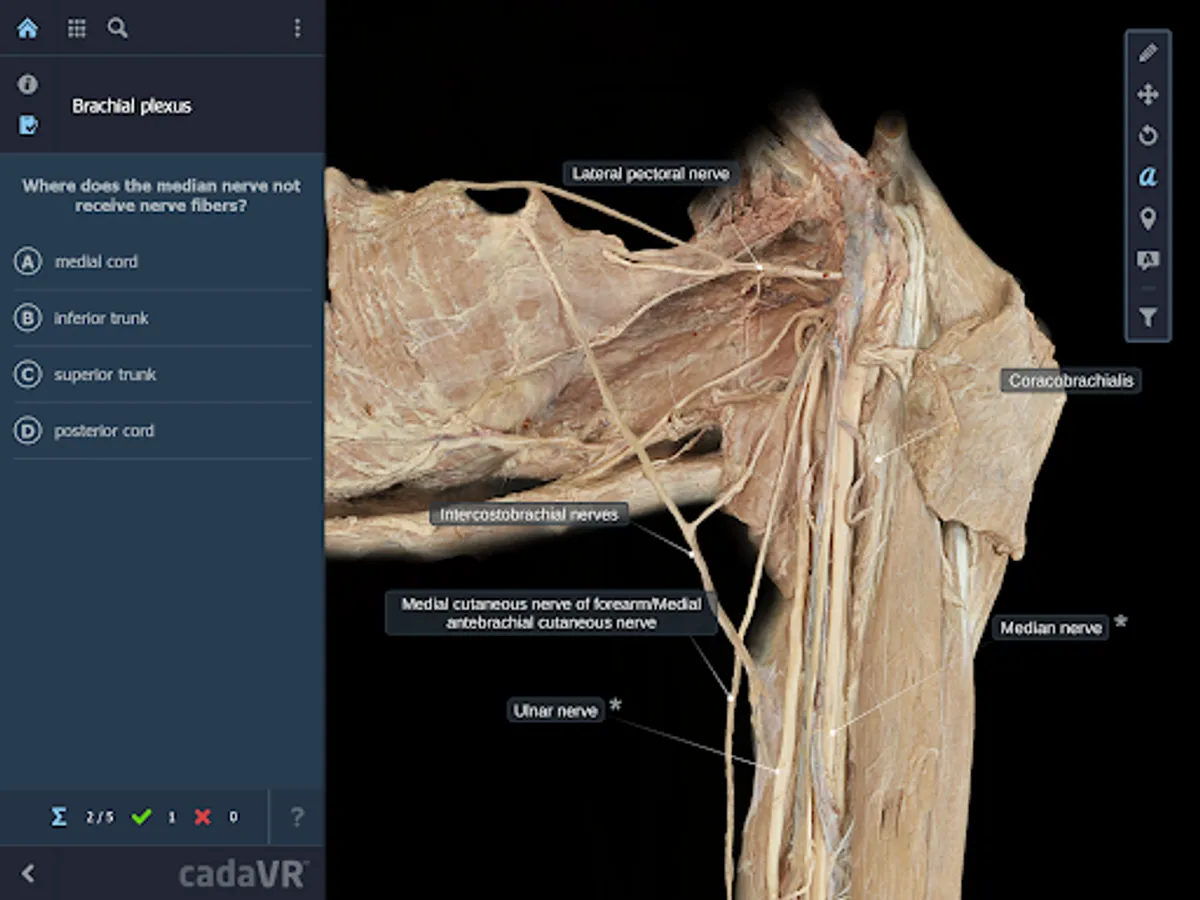
Task: Click the hint question mark button
Action: pos(296,817)
